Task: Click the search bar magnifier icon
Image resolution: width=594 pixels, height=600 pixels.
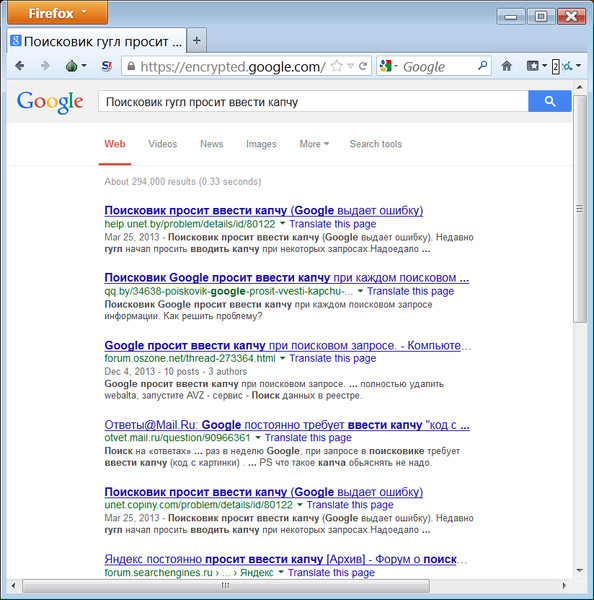Action: [483, 66]
